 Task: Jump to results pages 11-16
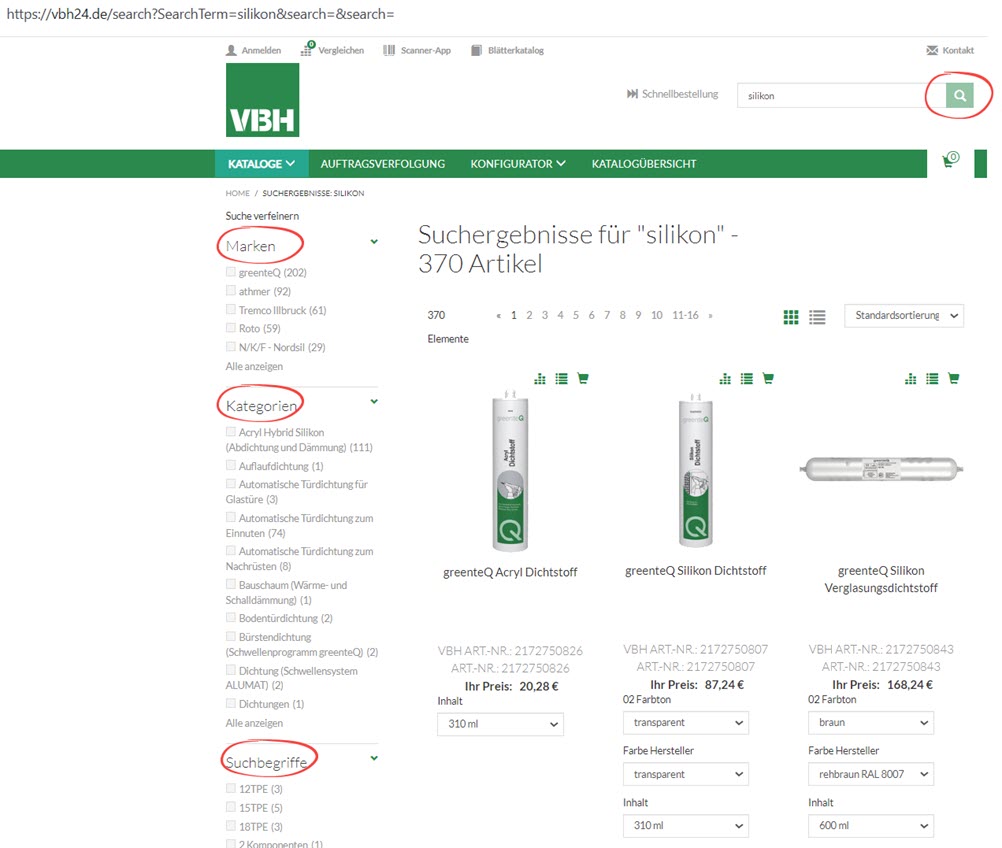point(685,316)
